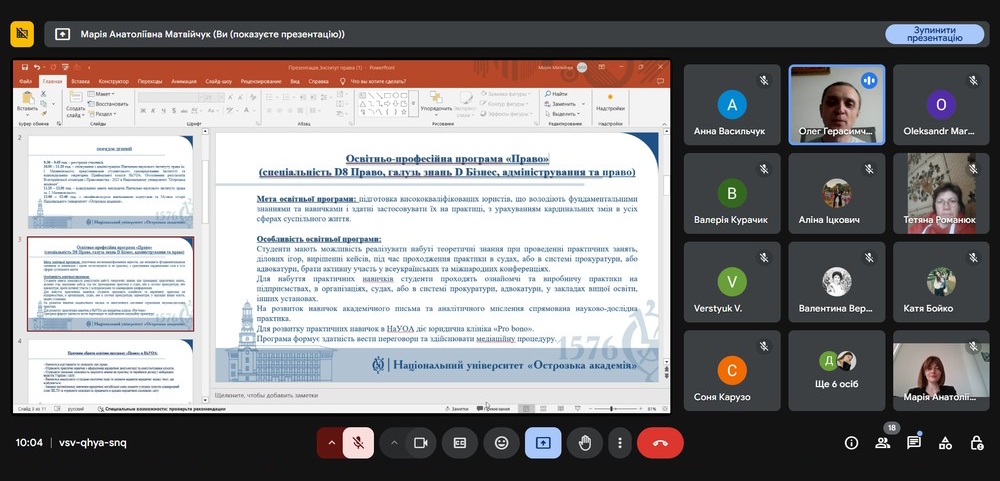Click the Ще 6 осіб tile

tap(838, 371)
